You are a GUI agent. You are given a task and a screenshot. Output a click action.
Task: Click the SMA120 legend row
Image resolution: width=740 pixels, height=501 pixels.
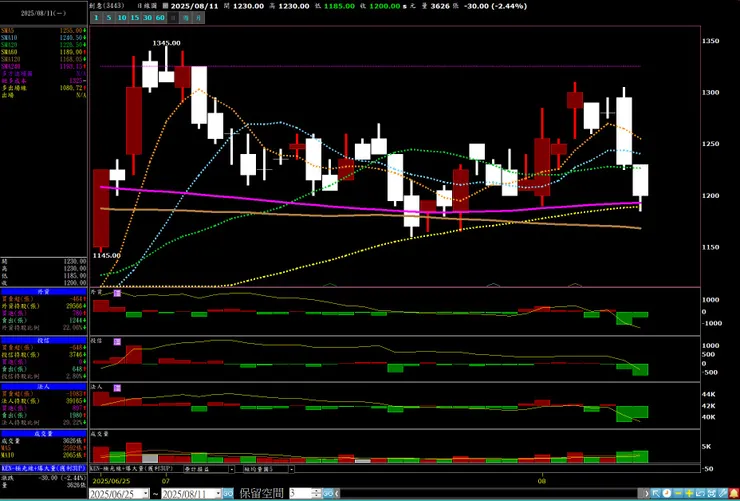pos(43,59)
